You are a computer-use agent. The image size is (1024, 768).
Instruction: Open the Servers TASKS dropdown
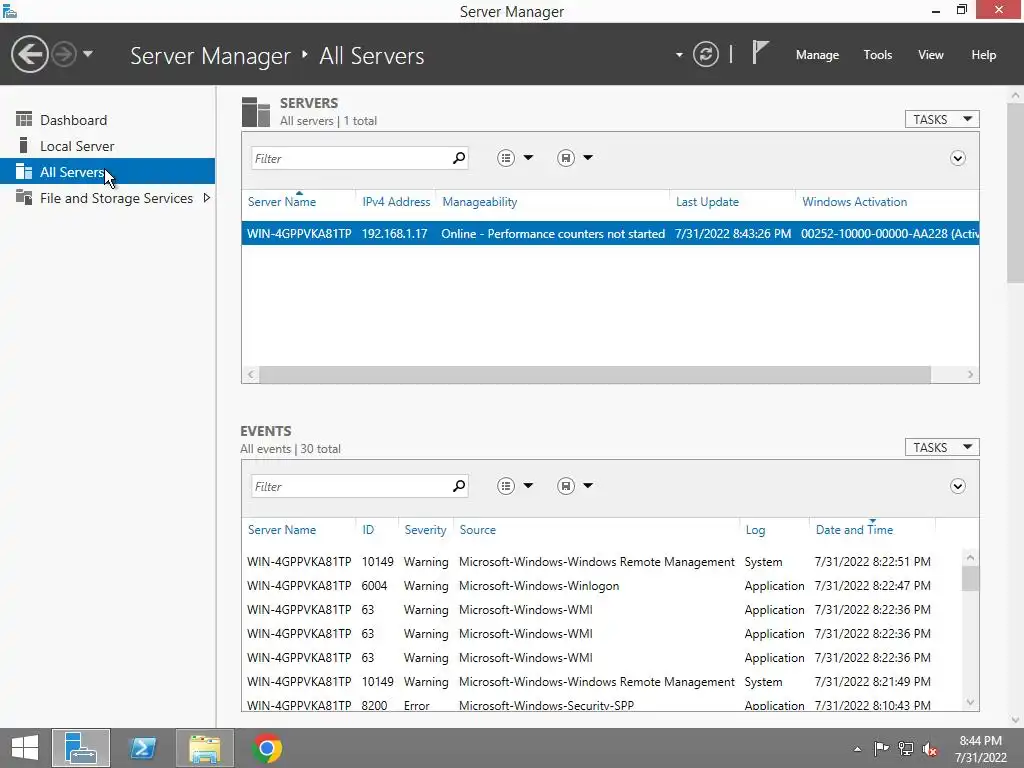pos(942,120)
